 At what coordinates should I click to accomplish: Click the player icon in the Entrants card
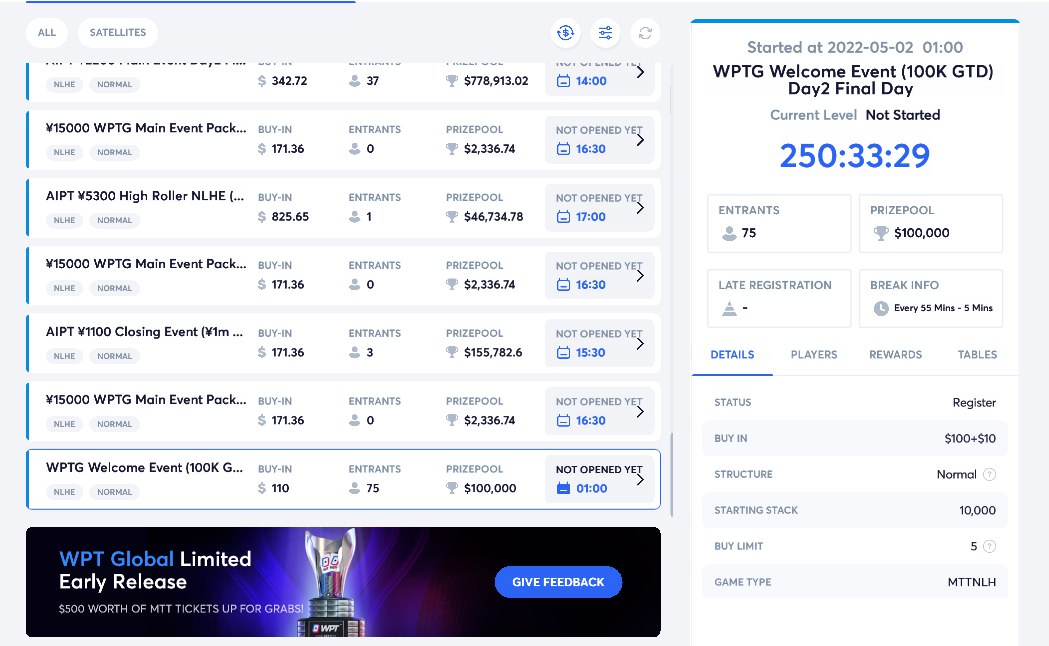(729, 233)
